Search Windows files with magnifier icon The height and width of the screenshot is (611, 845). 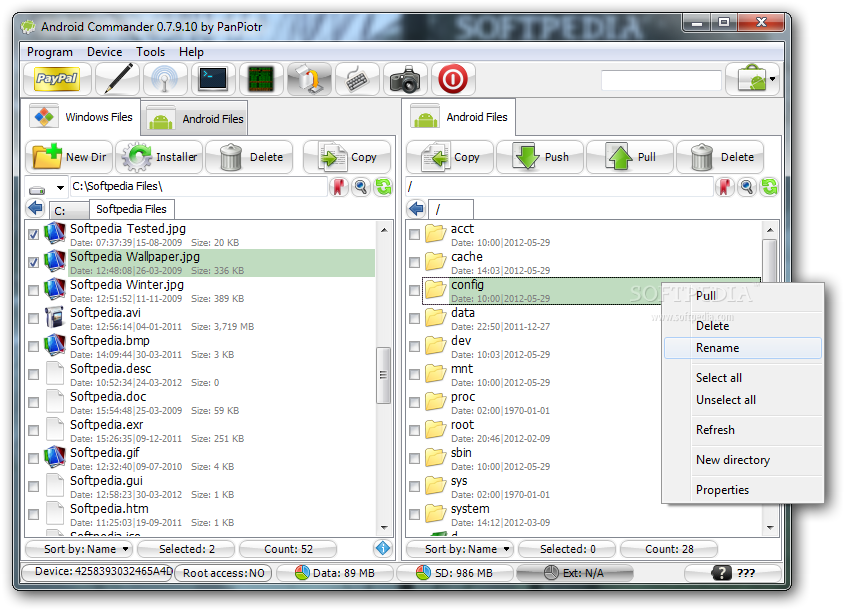[361, 187]
